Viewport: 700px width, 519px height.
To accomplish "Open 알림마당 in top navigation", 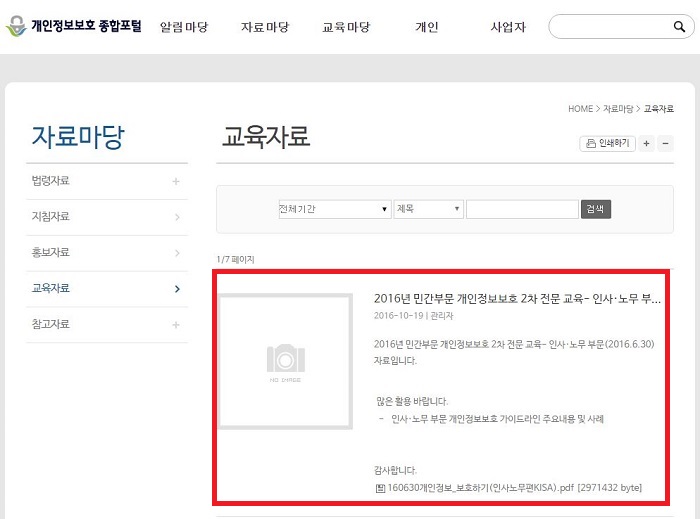I will (x=184, y=27).
